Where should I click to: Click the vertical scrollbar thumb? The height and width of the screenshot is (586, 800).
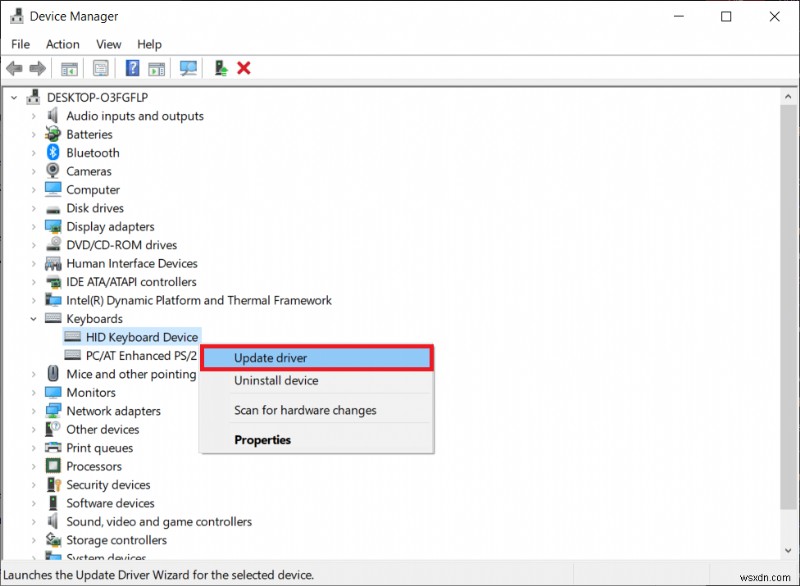[x=788, y=307]
